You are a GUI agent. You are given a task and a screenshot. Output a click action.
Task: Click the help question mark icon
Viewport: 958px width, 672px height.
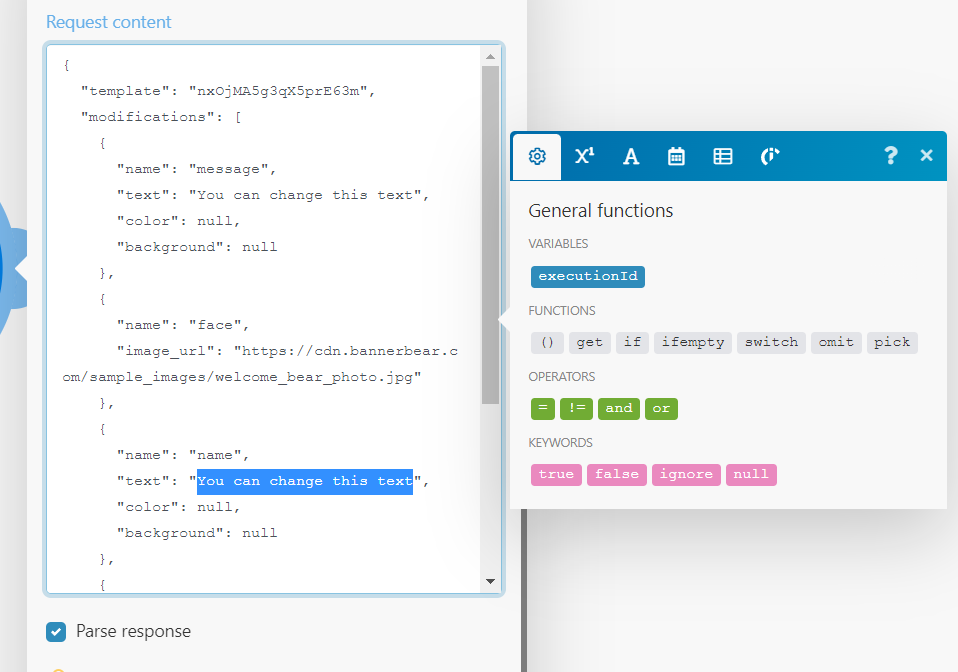pyautogui.click(x=890, y=156)
